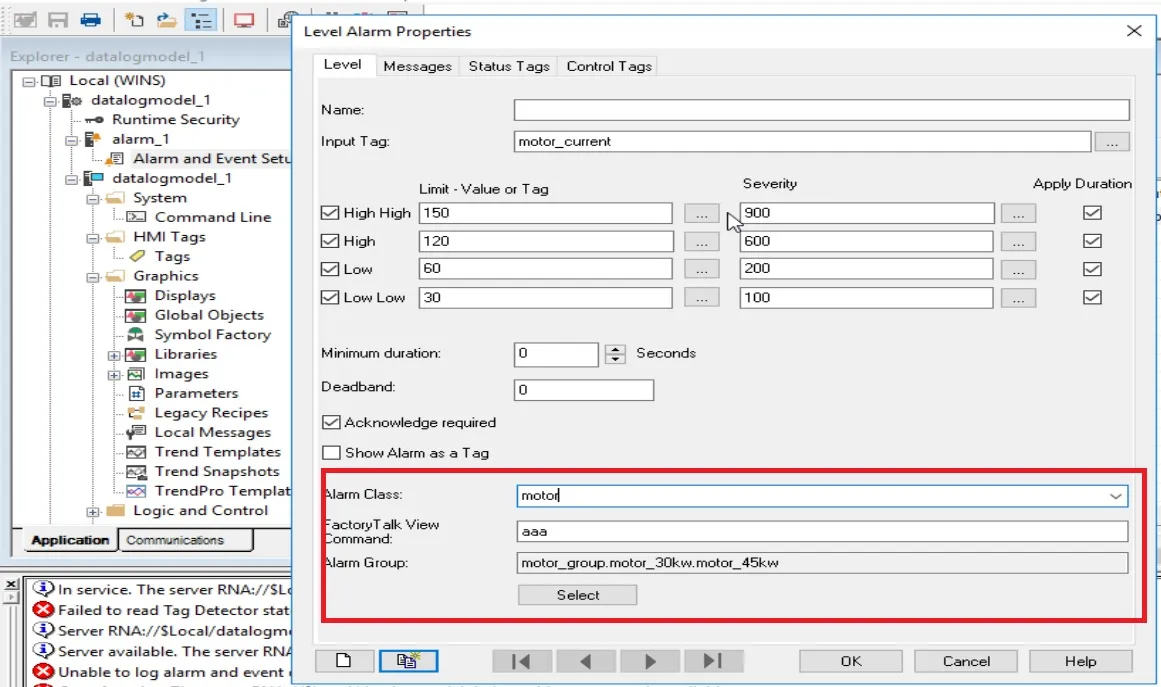Go to next alarm record arrow
The height and width of the screenshot is (687, 1161).
pos(649,661)
